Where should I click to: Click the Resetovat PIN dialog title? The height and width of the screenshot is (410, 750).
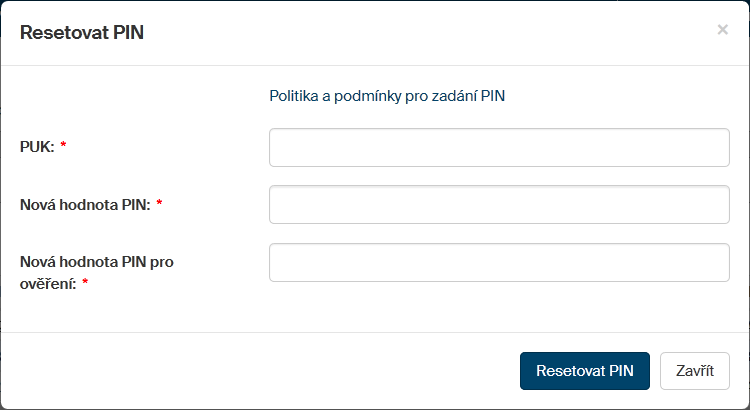click(x=82, y=33)
